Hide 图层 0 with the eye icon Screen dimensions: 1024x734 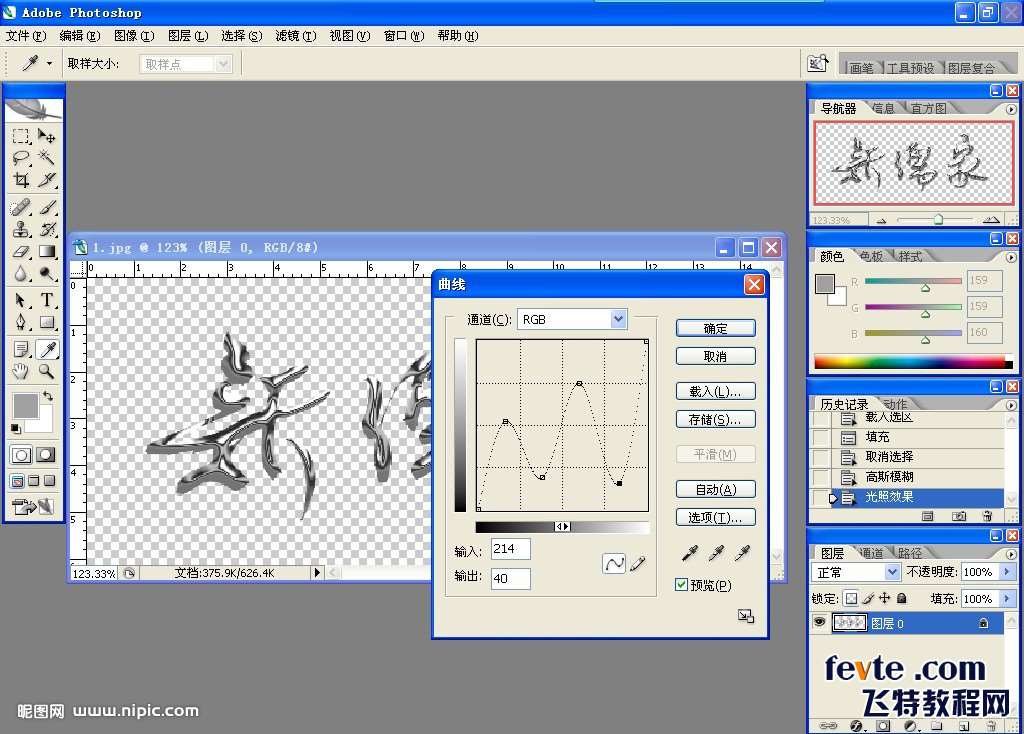[819, 623]
